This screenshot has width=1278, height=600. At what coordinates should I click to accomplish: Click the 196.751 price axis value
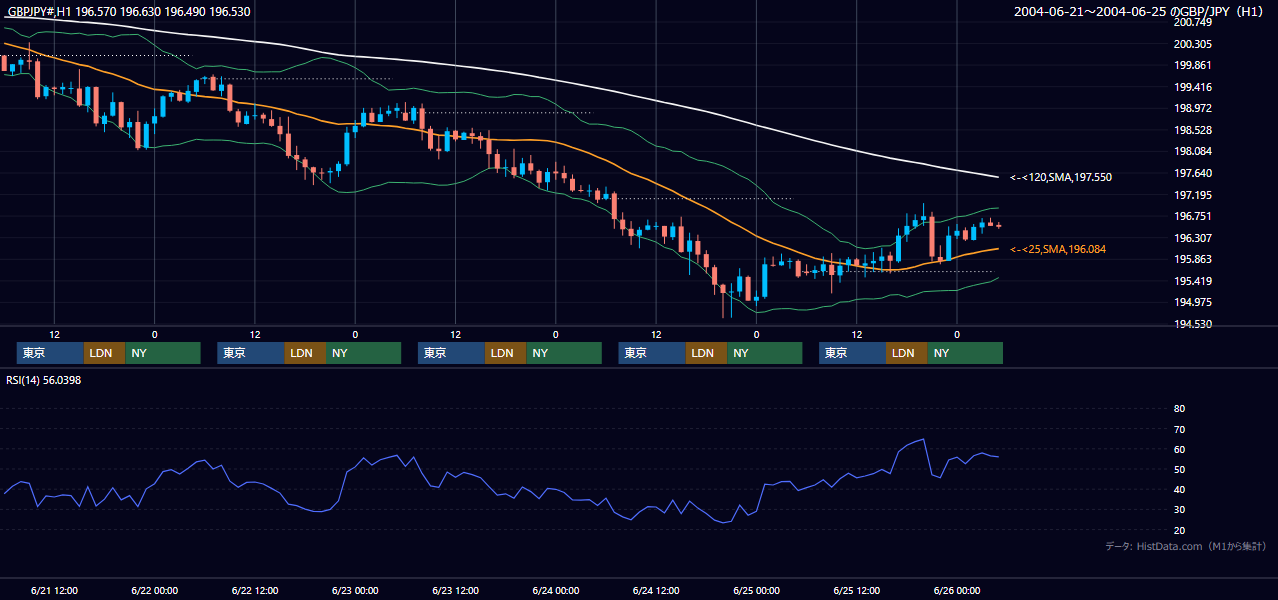(x=1193, y=216)
